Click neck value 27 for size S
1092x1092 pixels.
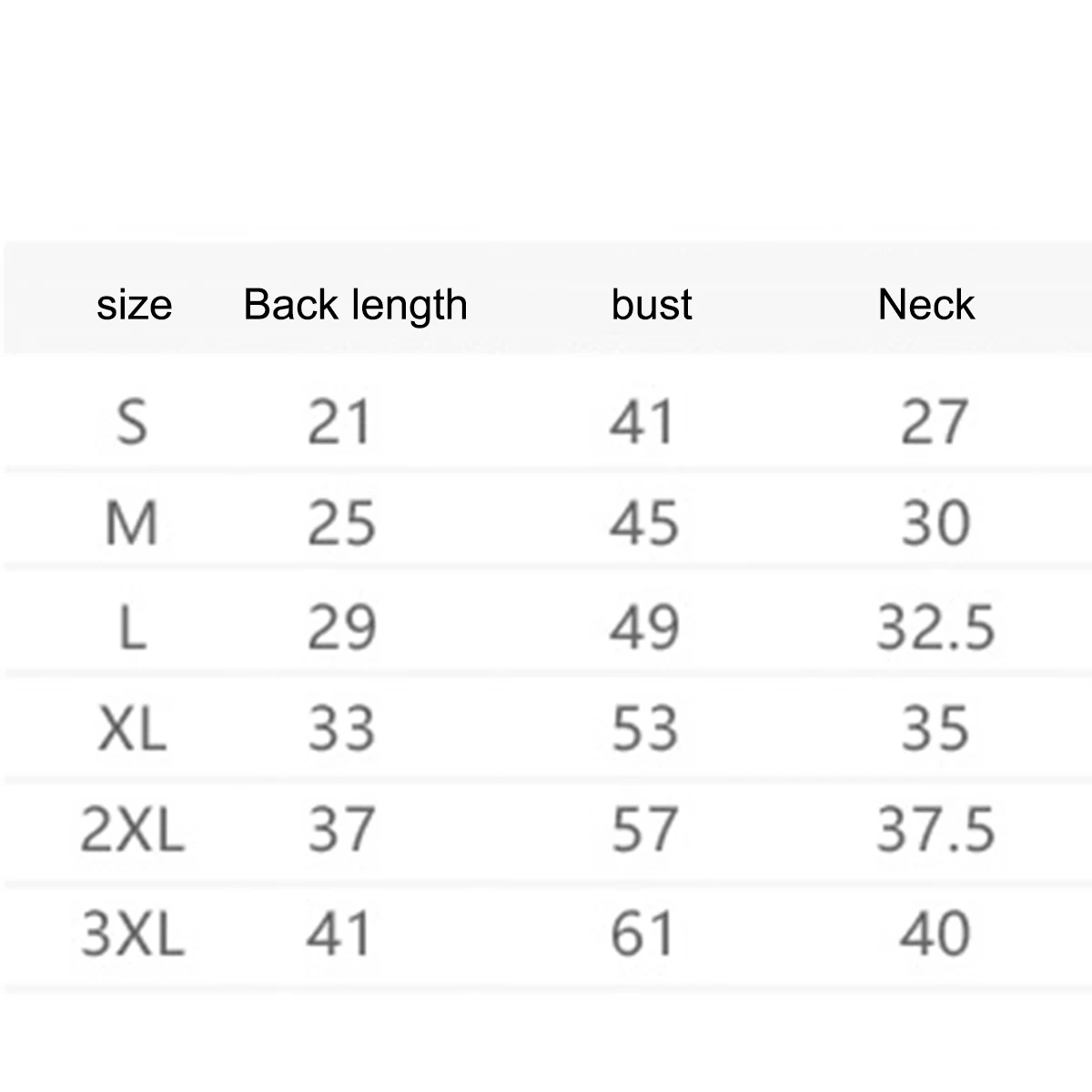click(x=934, y=422)
